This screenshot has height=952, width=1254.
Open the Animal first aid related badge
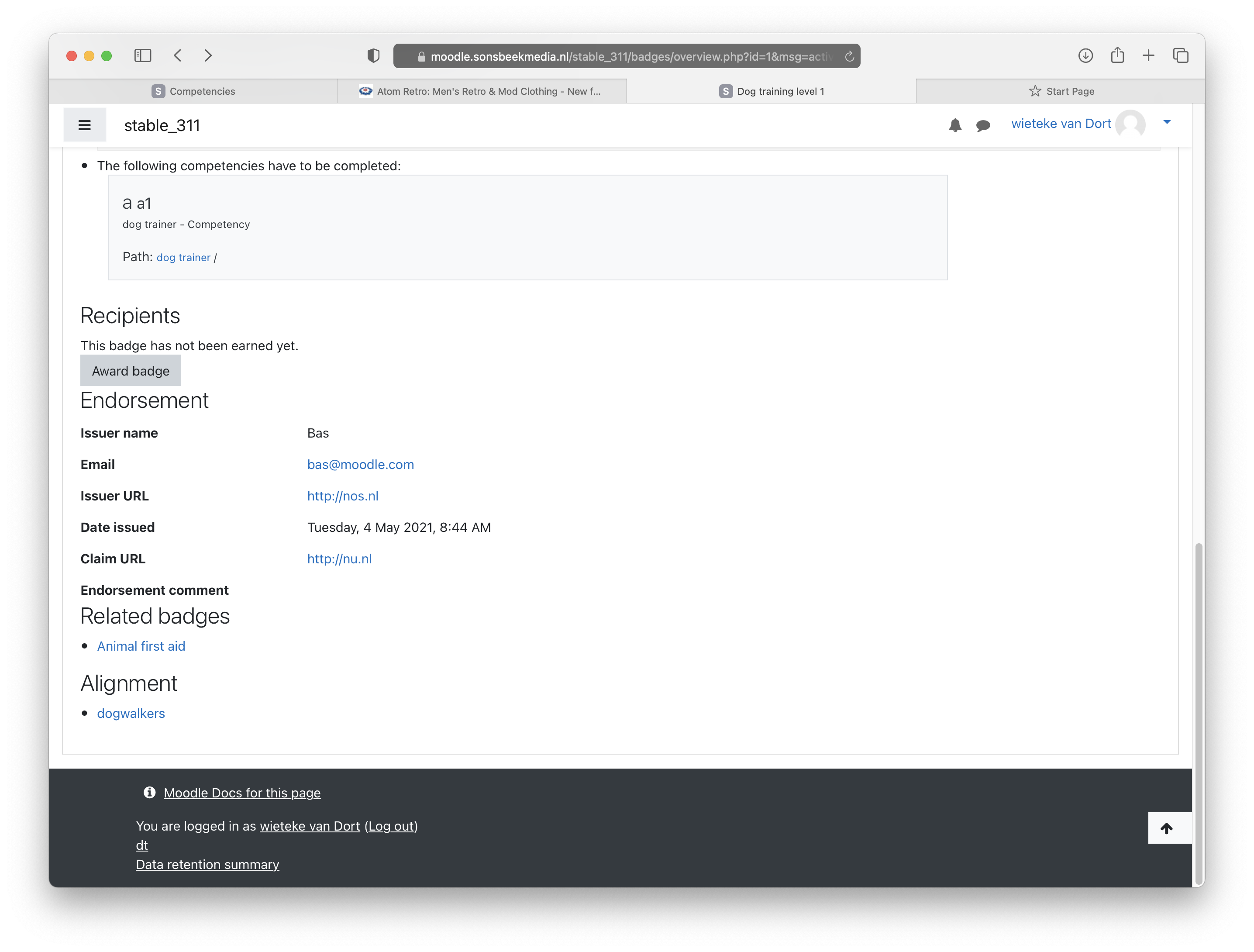[141, 646]
